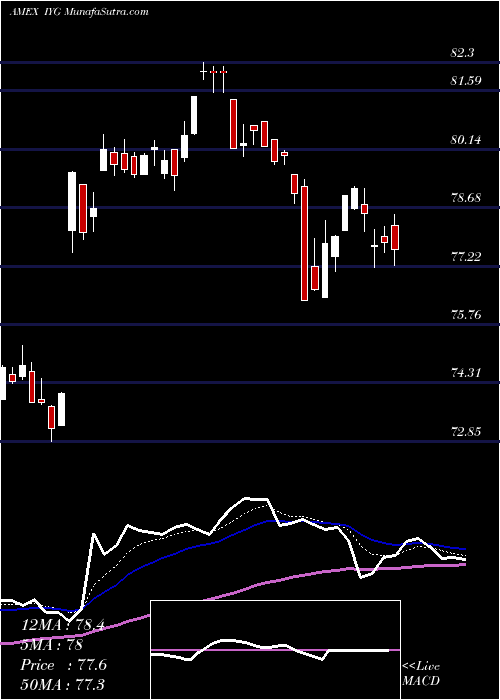Screen dimensions: 500x700
Task: Click inside the MACD inset chart
Action: (275, 650)
